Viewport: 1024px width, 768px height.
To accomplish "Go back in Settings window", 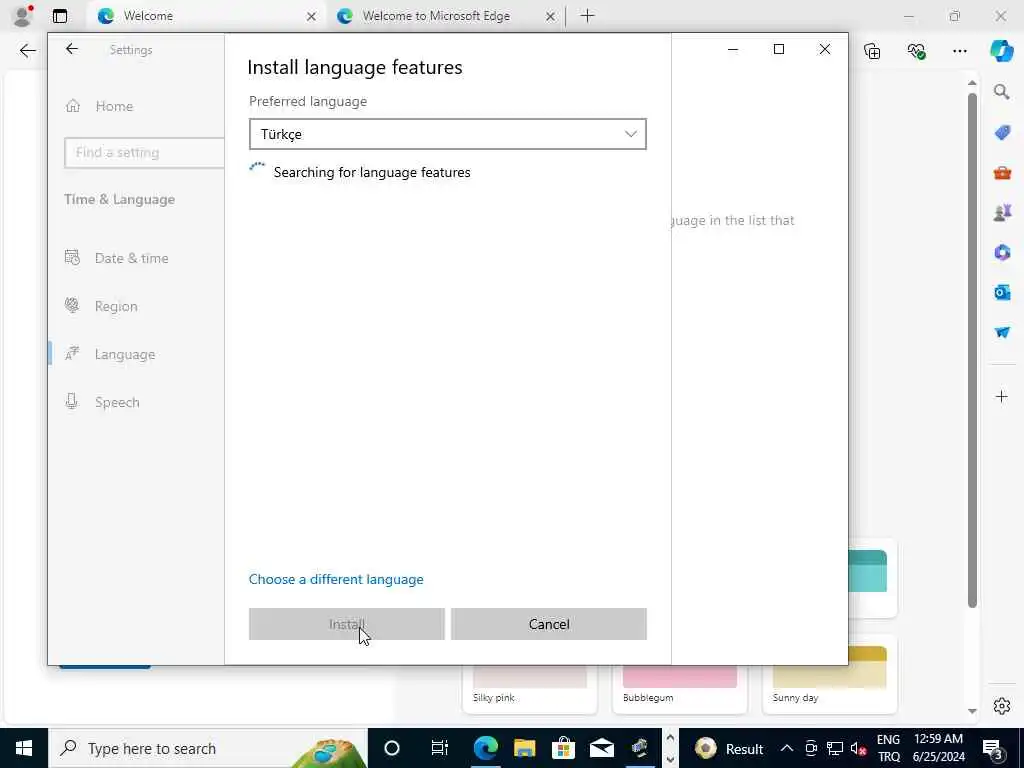I will (x=72, y=49).
